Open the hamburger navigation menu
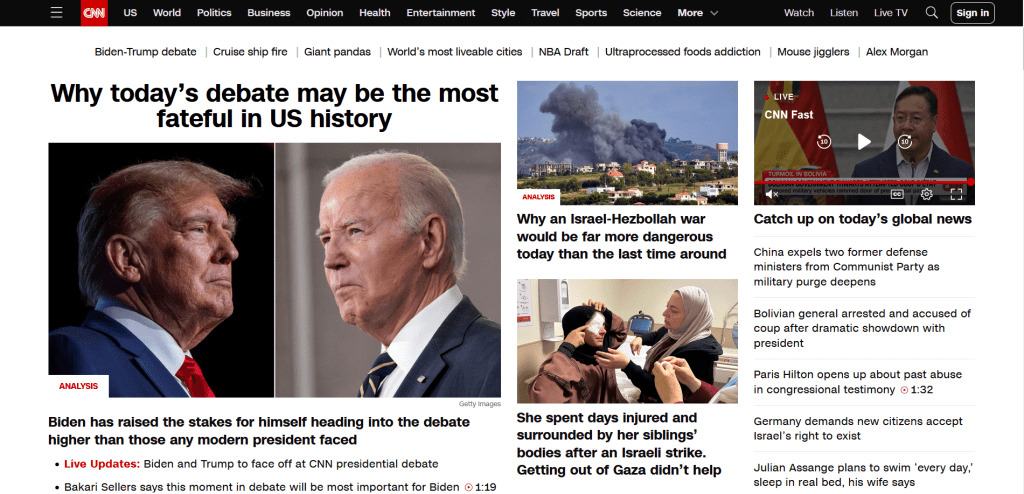Viewport: 1024px width, 494px height. [57, 13]
